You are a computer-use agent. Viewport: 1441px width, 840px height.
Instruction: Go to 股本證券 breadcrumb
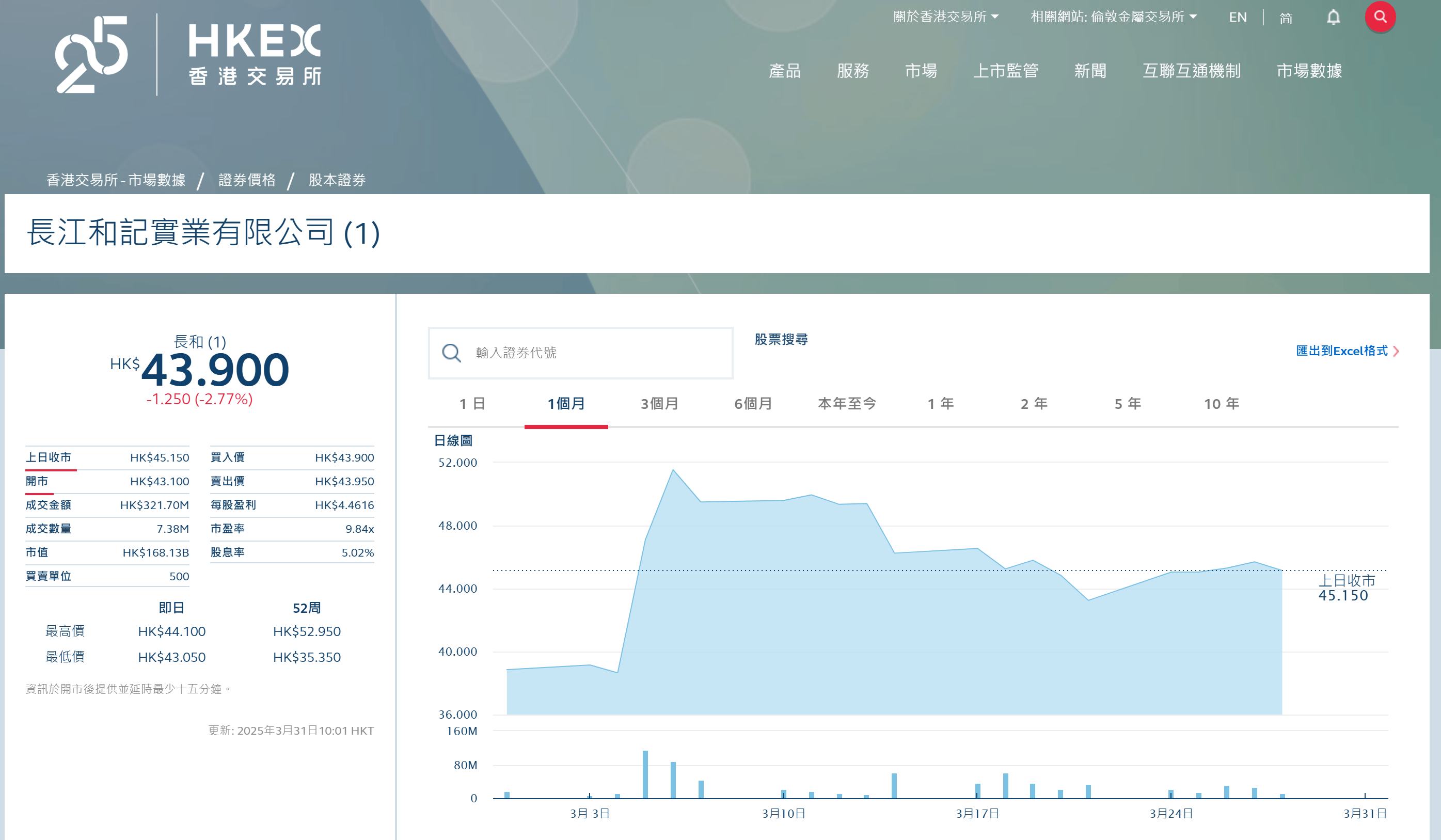337,180
